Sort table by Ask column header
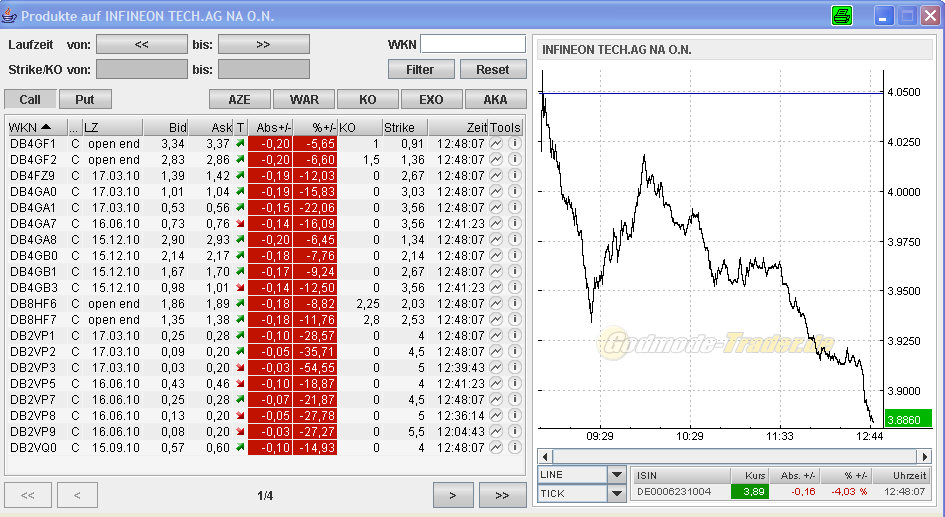Screen dimensions: 945x517 (211, 127)
